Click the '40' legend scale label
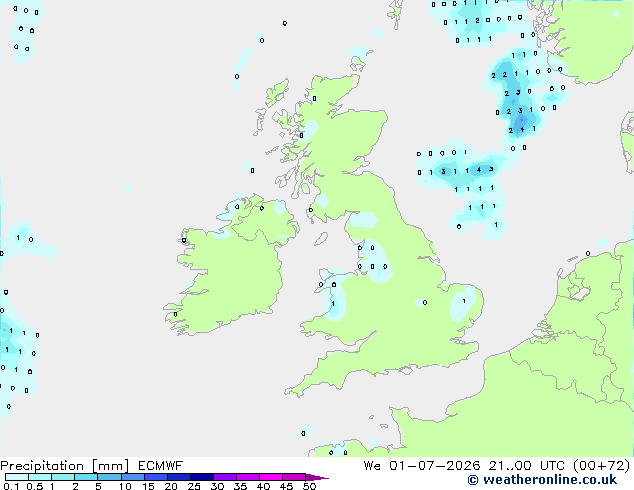 (x=263, y=486)
